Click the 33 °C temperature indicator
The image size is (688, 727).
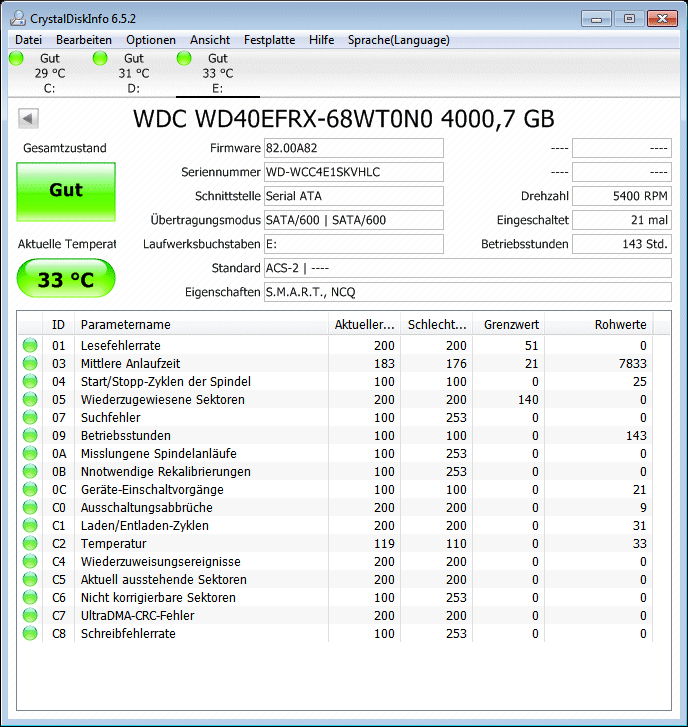[x=66, y=278]
